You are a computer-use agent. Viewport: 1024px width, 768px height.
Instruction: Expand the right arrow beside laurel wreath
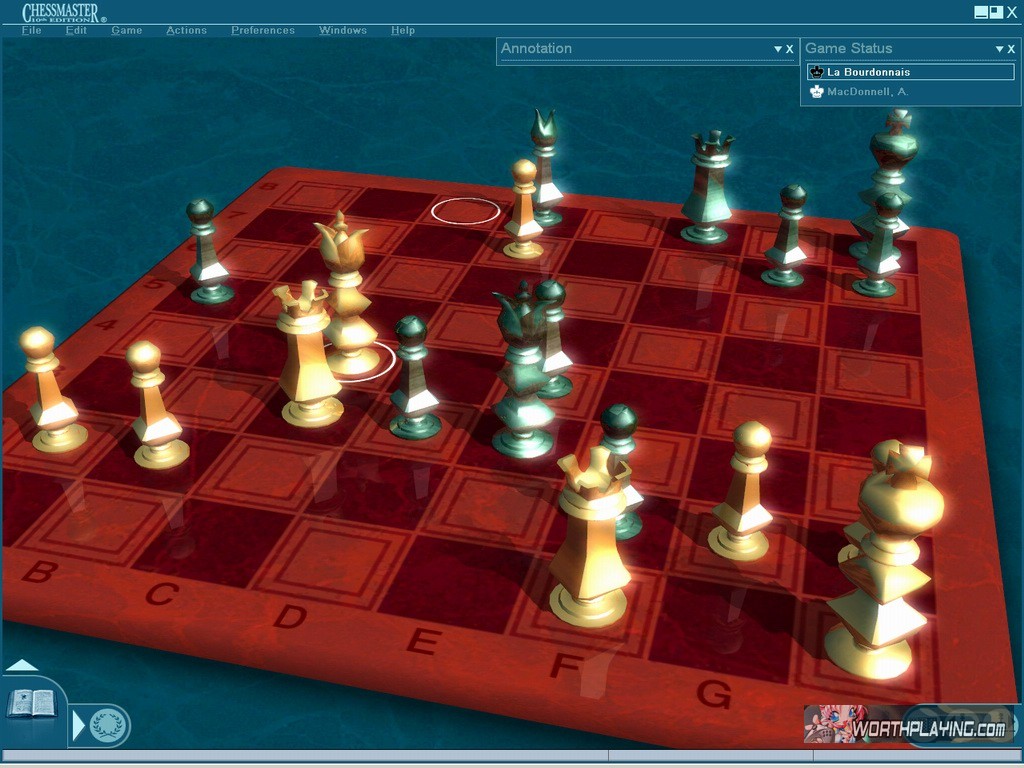click(x=79, y=724)
